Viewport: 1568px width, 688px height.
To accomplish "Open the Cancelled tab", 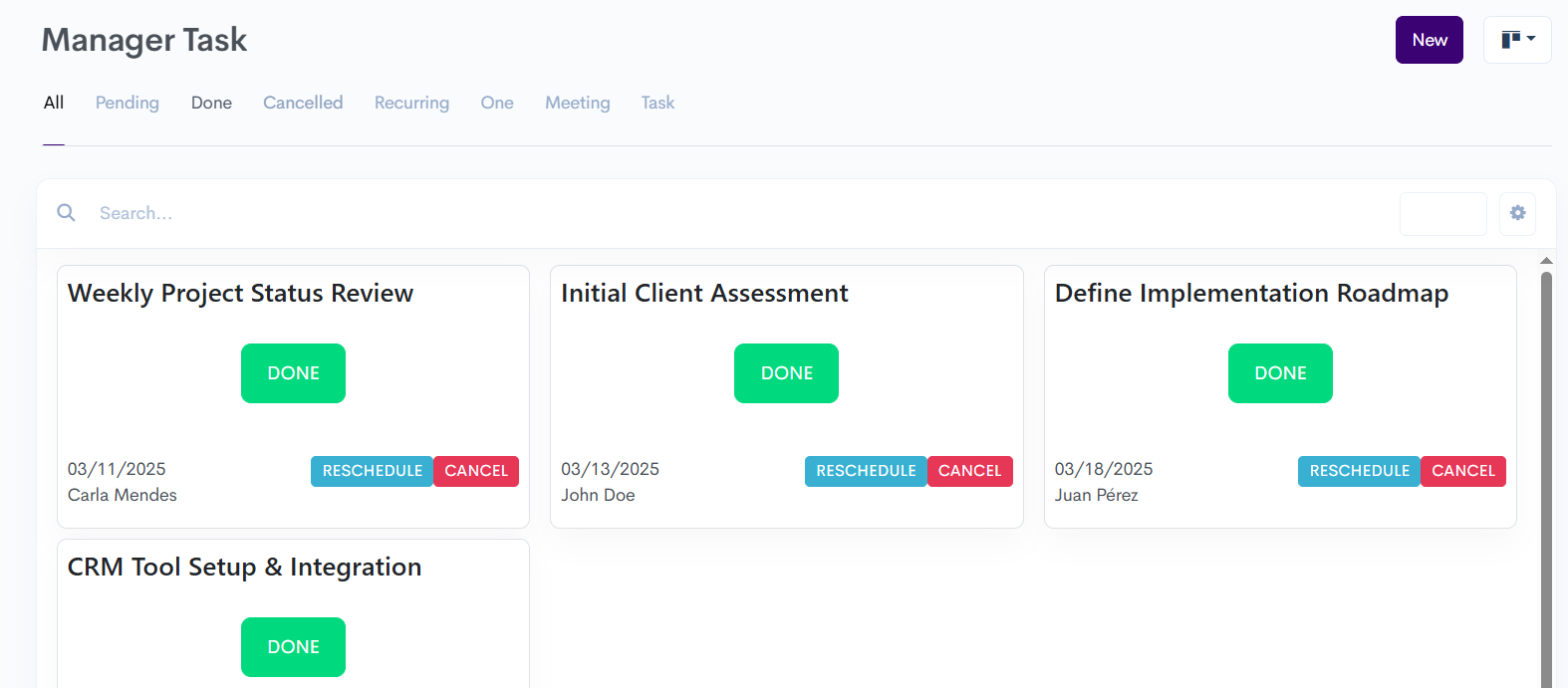I will coord(303,103).
